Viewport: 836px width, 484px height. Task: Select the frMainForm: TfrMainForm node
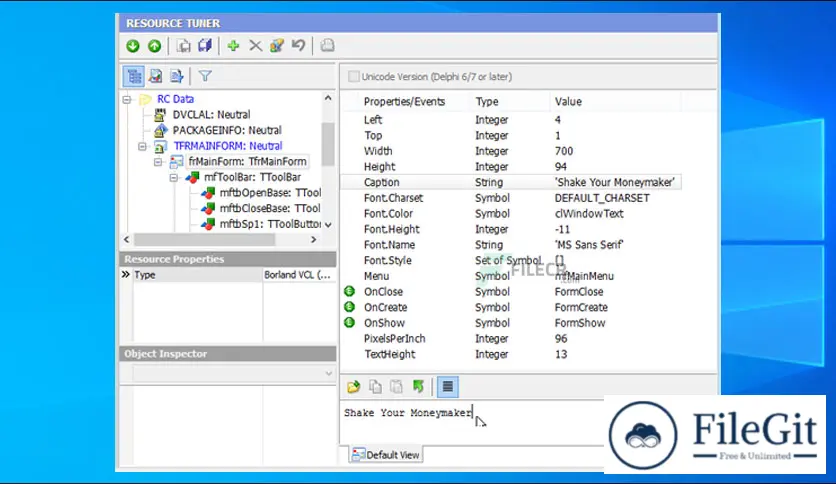(x=247, y=162)
